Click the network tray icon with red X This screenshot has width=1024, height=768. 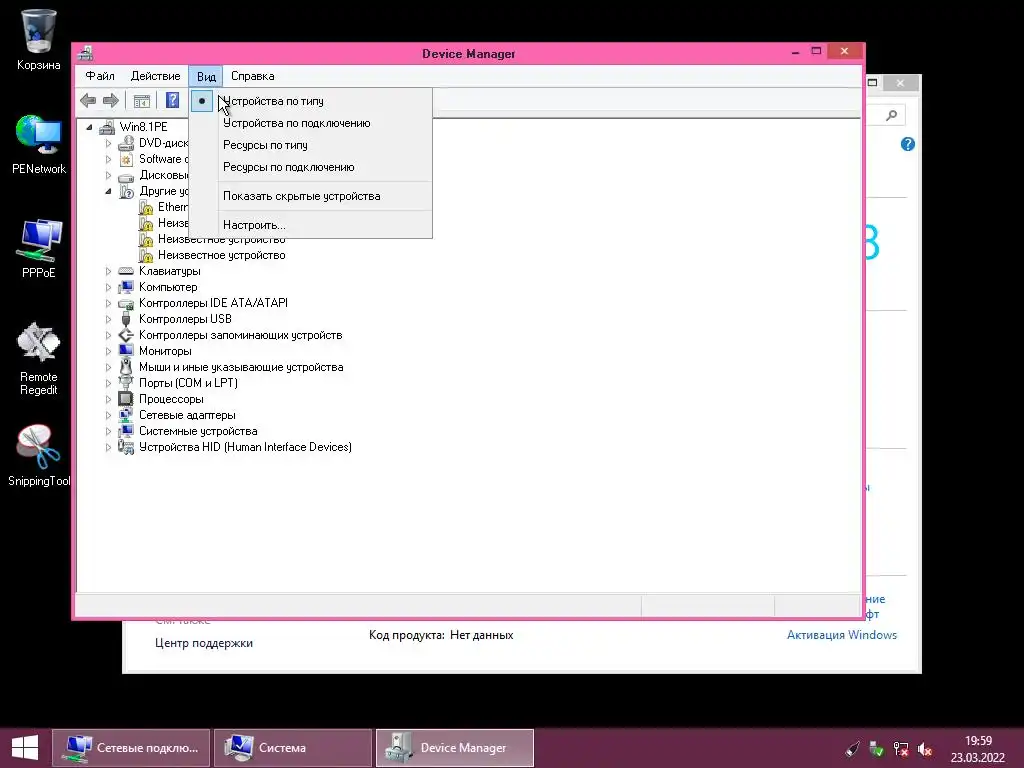(901, 749)
